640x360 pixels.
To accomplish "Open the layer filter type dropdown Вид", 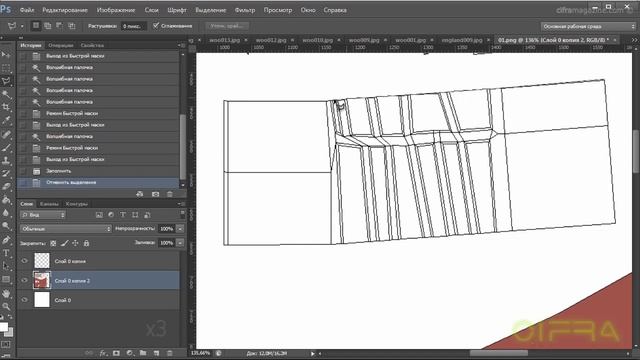I will (x=43, y=215).
